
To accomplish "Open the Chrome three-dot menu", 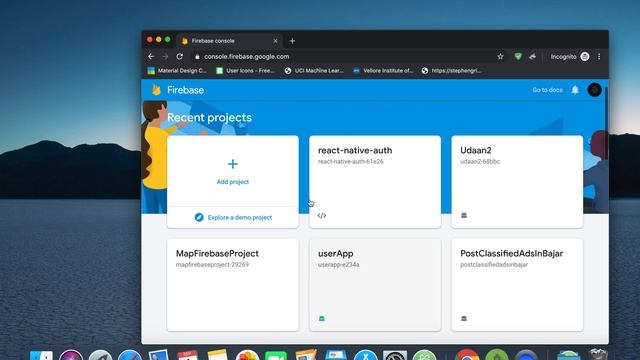I will pos(599,57).
